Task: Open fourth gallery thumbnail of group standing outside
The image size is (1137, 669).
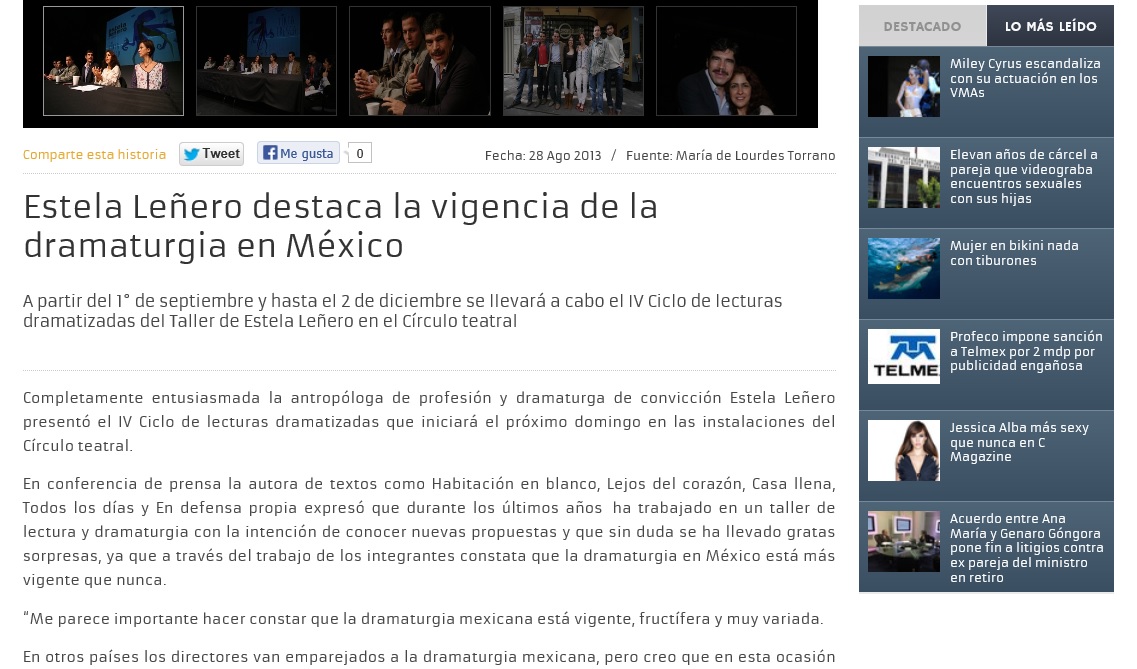Action: [x=573, y=61]
